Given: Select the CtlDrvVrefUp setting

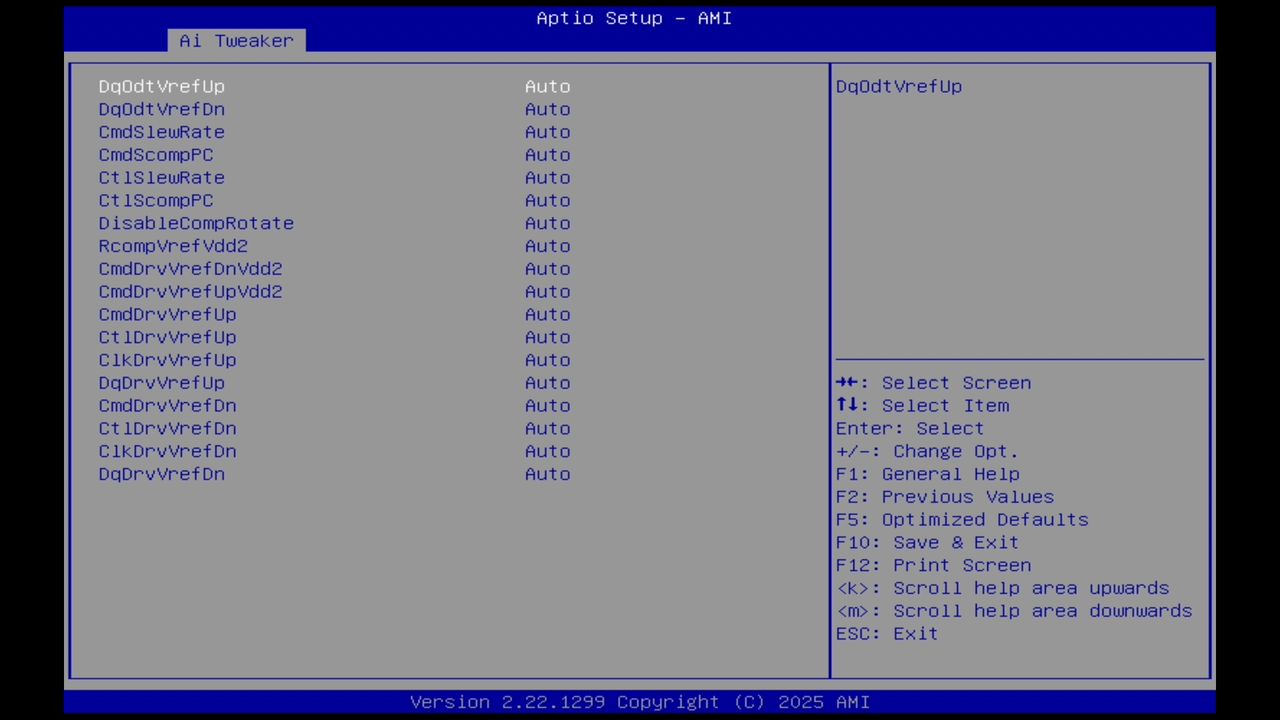Looking at the screenshot, I should coord(167,337).
